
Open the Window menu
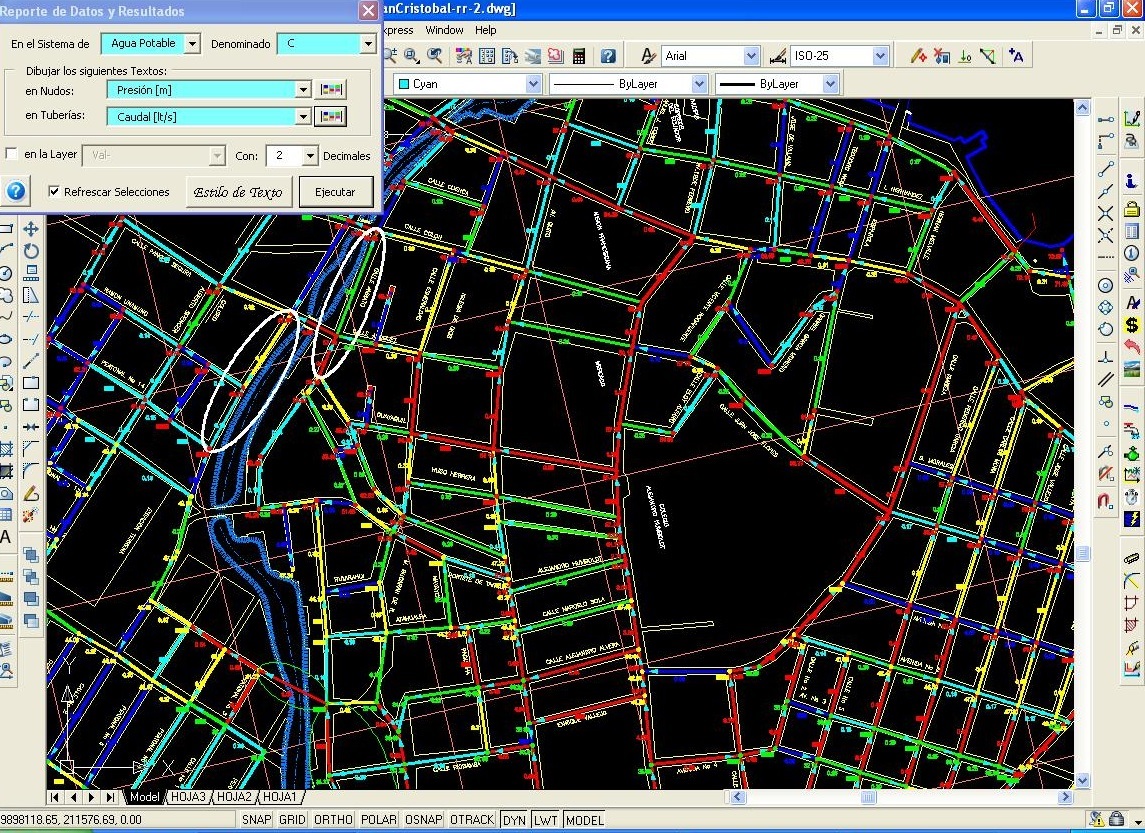pos(444,30)
